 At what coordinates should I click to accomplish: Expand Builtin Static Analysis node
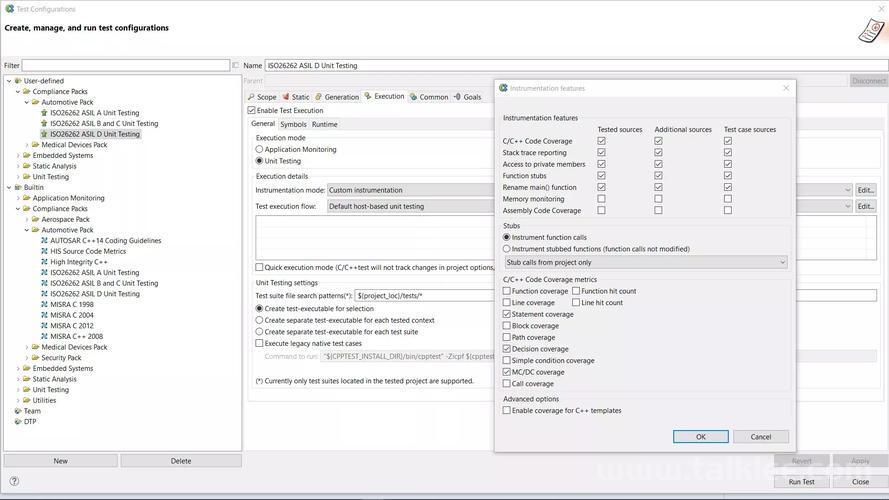tap(18, 379)
